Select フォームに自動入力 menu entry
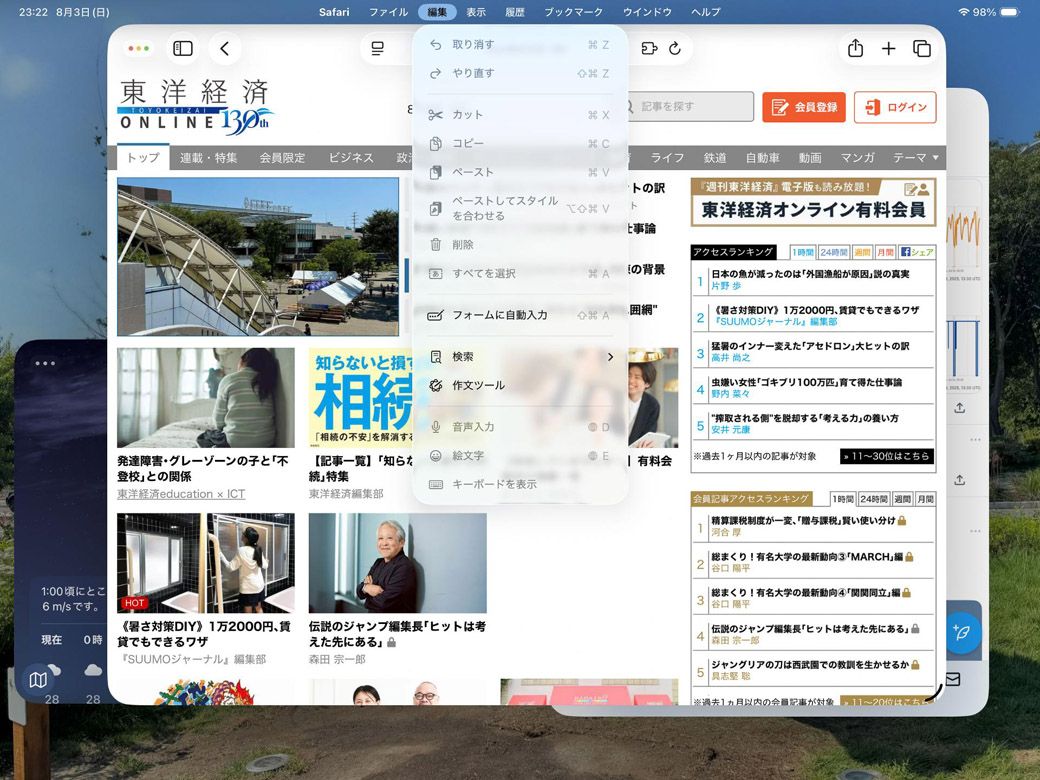The image size is (1040, 780). tap(519, 315)
